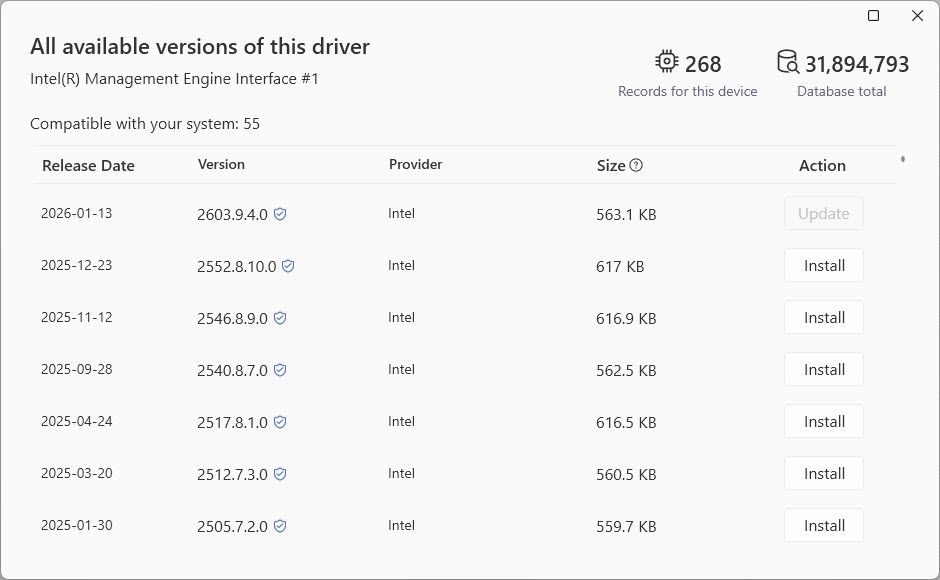Viewport: 940px width, 580px height.
Task: Click the size value 617 KB
Action: (x=620, y=266)
